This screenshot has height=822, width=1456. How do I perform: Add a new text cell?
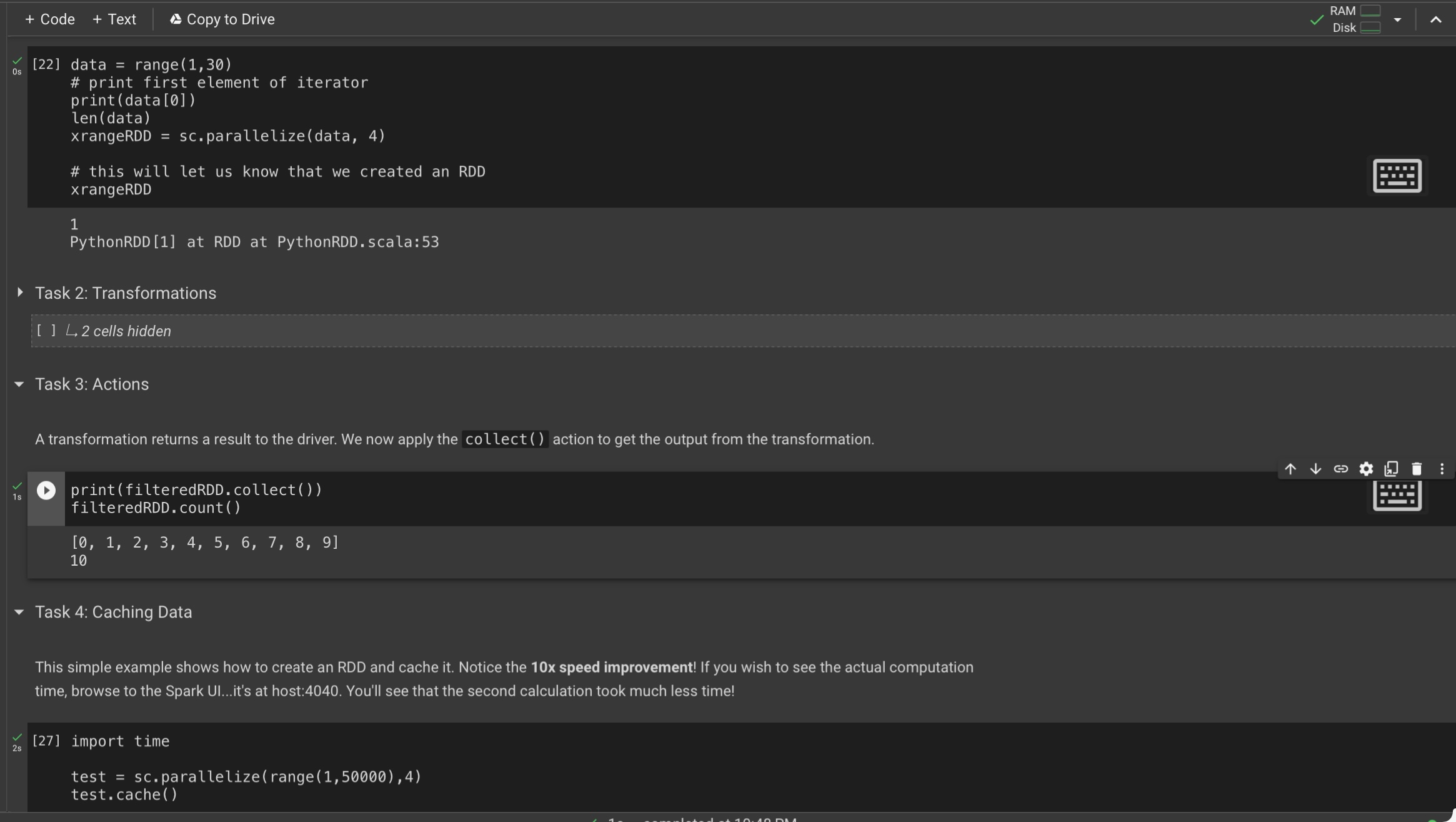coord(114,19)
